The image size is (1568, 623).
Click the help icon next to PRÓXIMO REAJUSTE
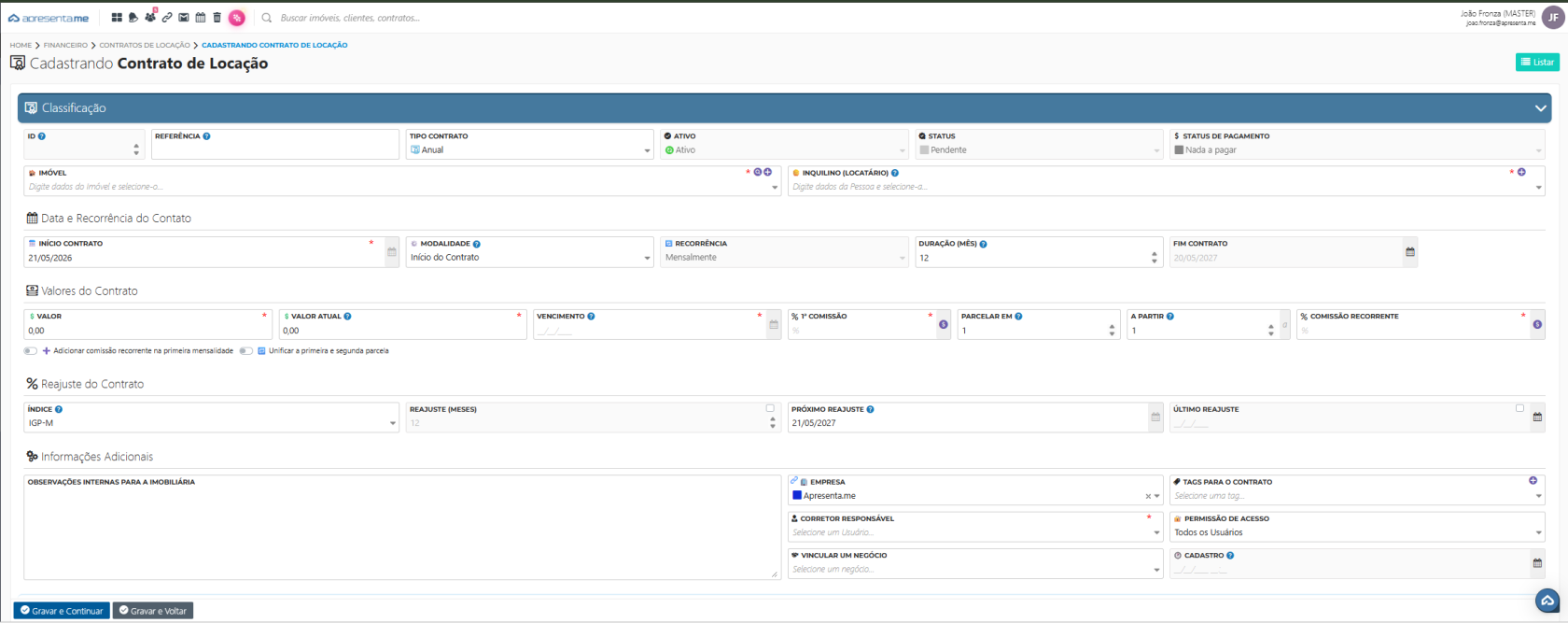tap(870, 409)
